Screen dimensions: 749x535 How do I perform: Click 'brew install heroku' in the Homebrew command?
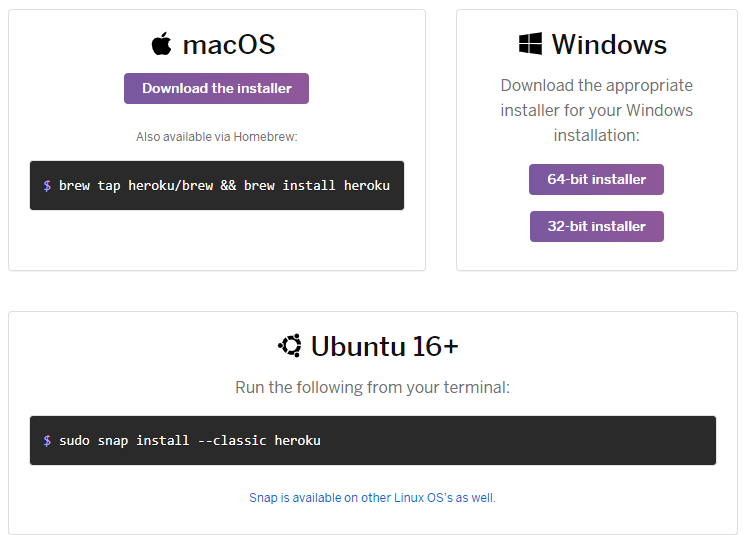[x=316, y=186]
